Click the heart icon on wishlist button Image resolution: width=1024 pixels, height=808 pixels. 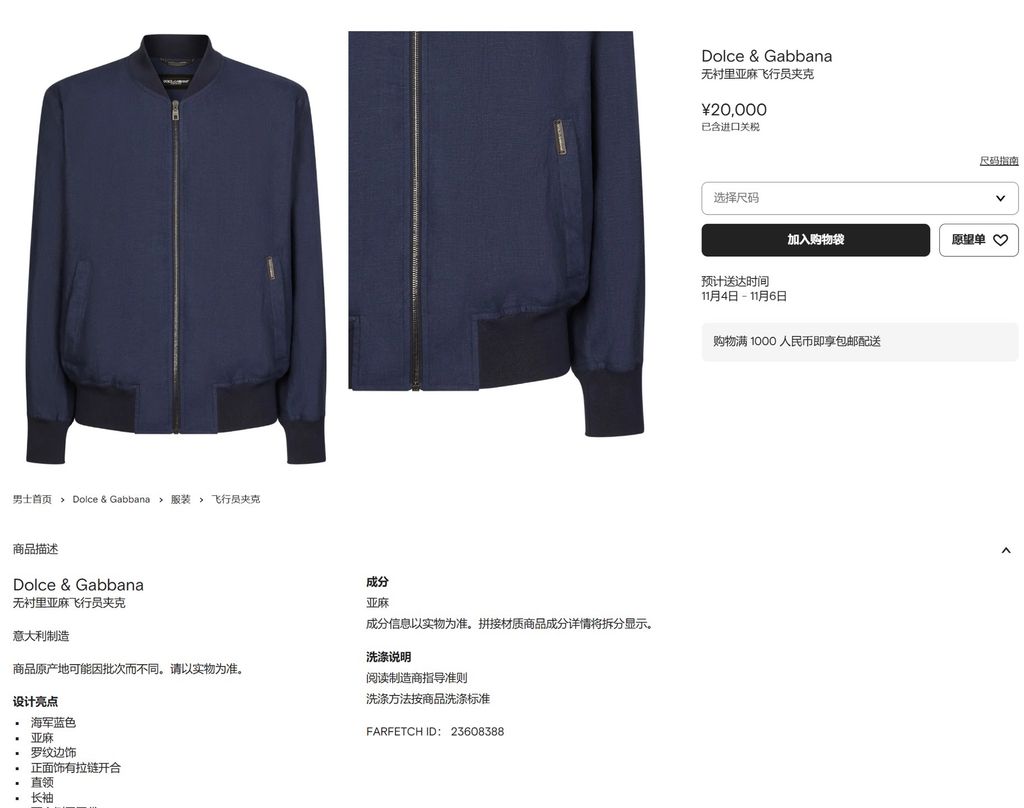click(x=1000, y=240)
